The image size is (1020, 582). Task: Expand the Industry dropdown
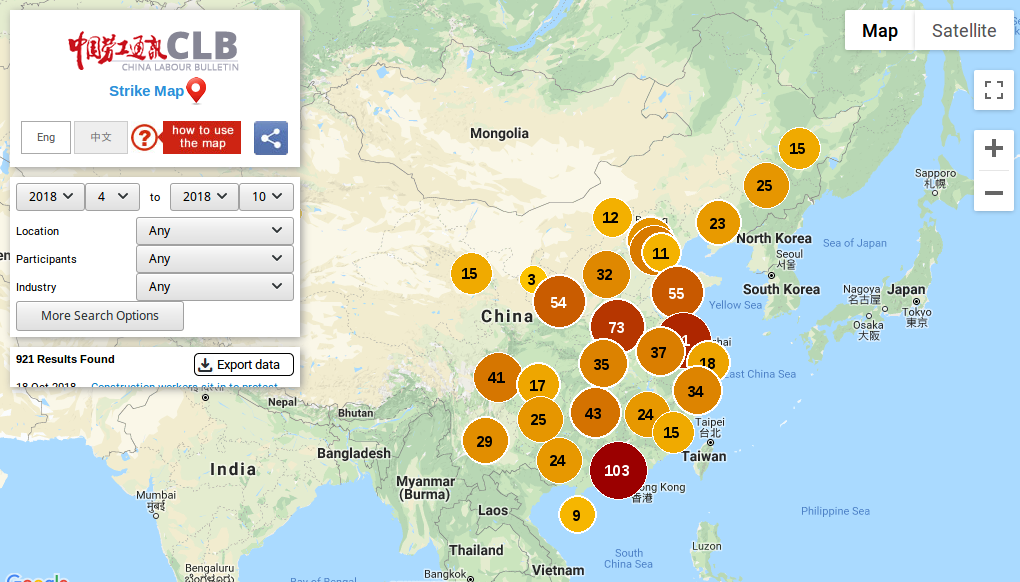coord(215,287)
